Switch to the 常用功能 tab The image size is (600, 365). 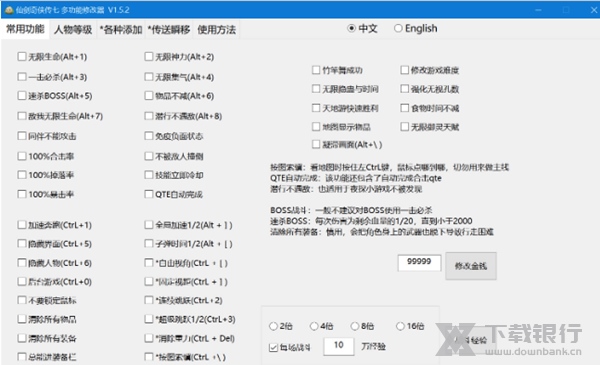tap(25, 29)
